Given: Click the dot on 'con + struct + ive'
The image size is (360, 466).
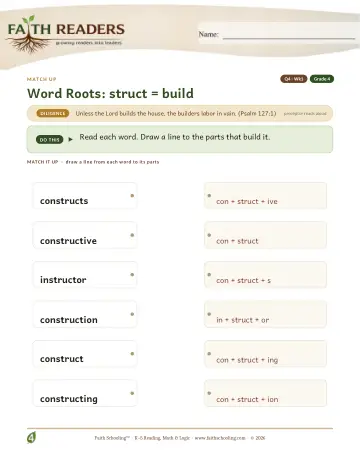Looking at the screenshot, I should (x=209, y=196).
